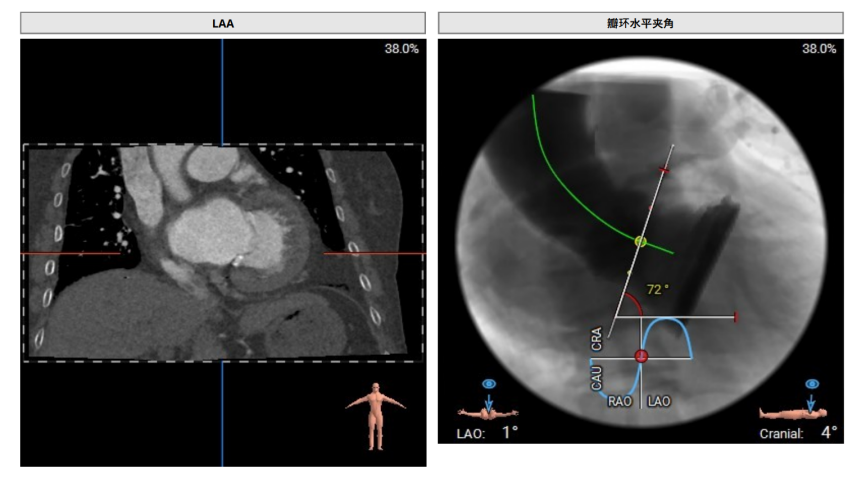
Task: Click the CAU axis label
Action: (x=596, y=378)
